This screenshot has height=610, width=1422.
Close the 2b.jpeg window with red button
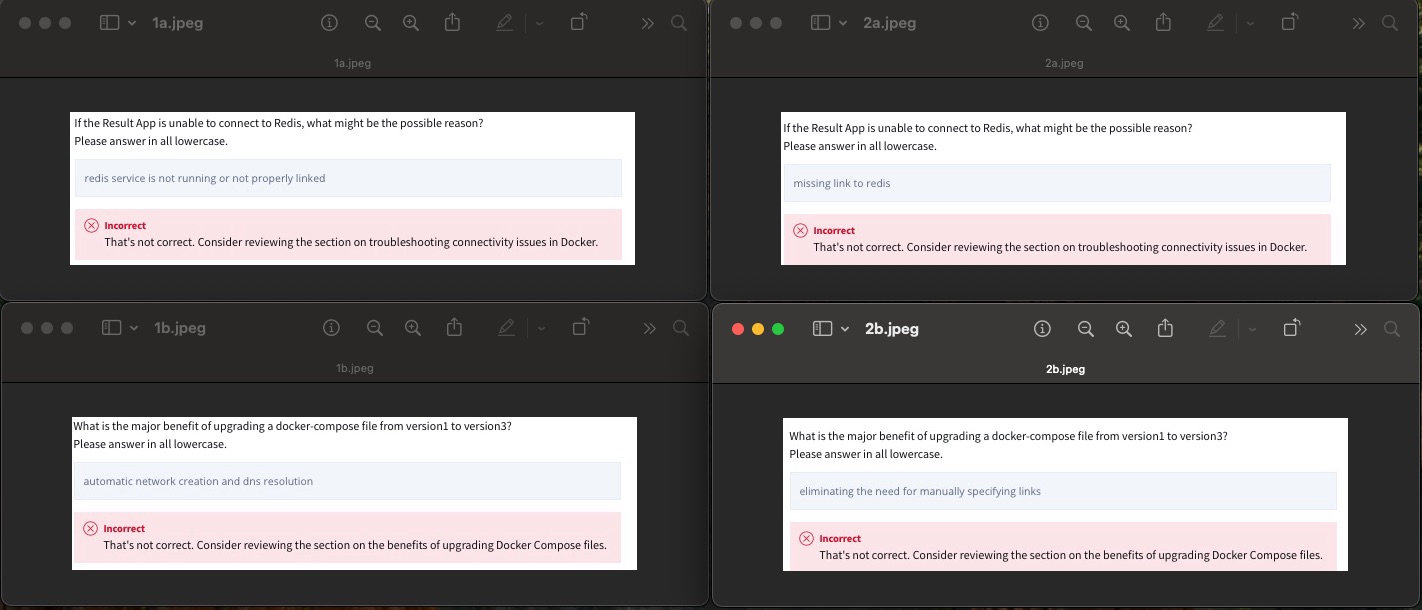pos(738,329)
